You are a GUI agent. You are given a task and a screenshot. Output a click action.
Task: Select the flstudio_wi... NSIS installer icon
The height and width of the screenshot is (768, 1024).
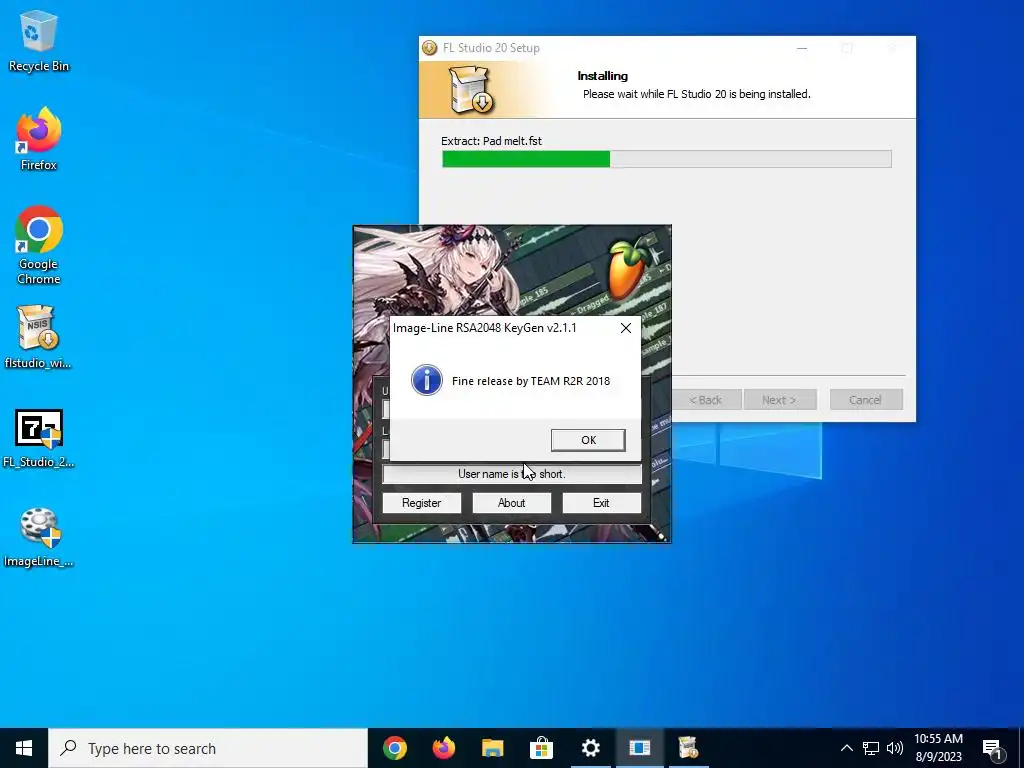tap(39, 337)
